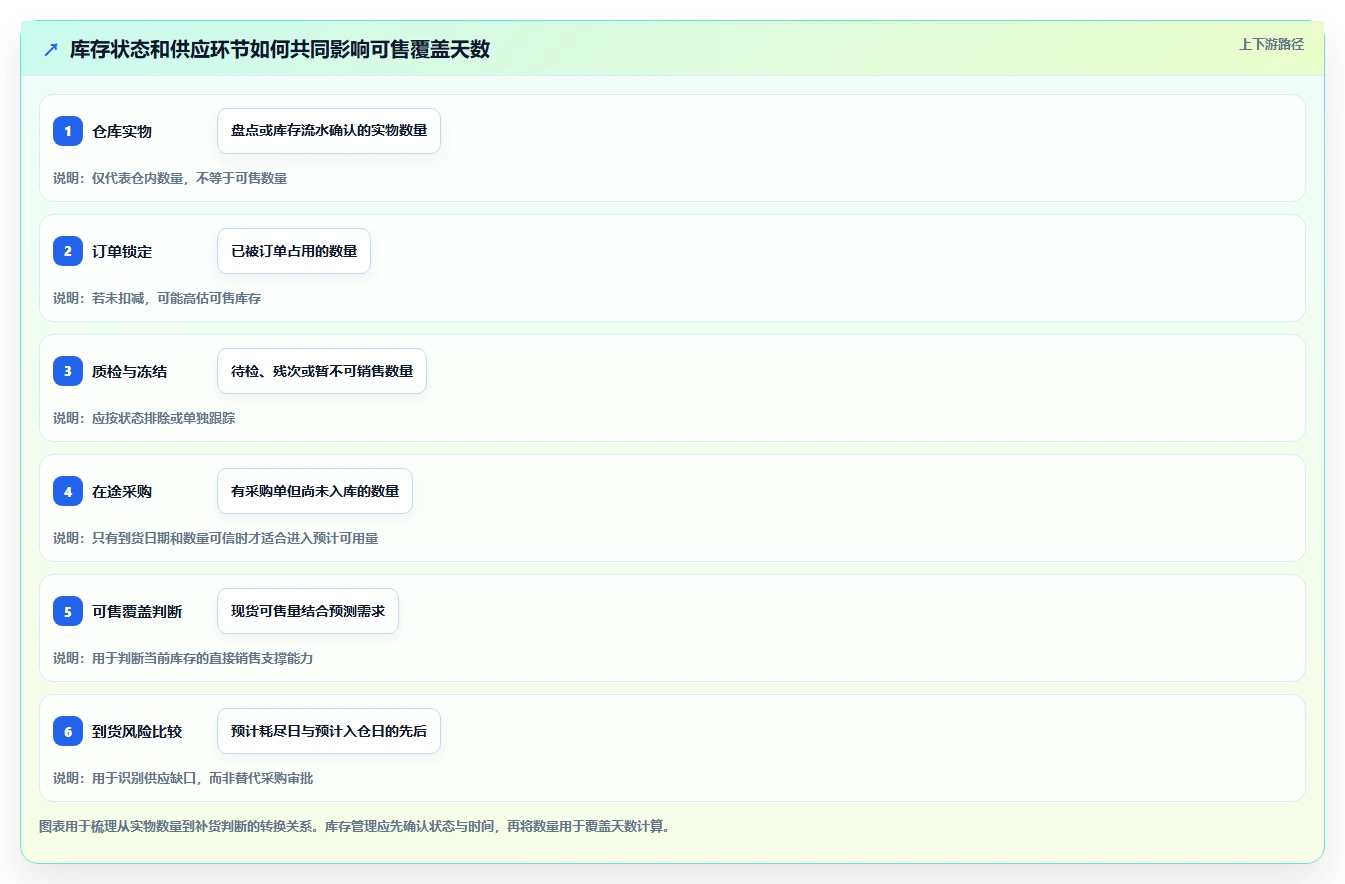Select the 已被订单占用的数量 chip
Image resolution: width=1345 pixels, height=884 pixels.
294,251
